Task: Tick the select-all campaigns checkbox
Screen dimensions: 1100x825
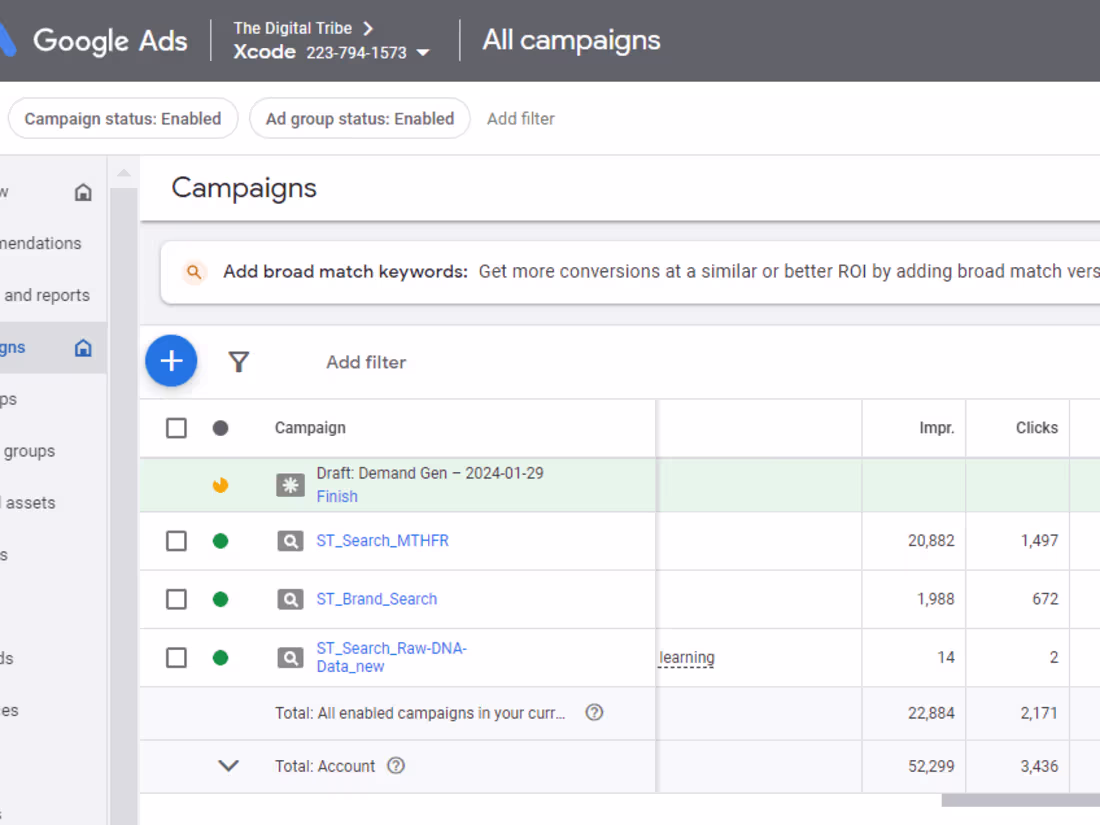Action: (176, 428)
